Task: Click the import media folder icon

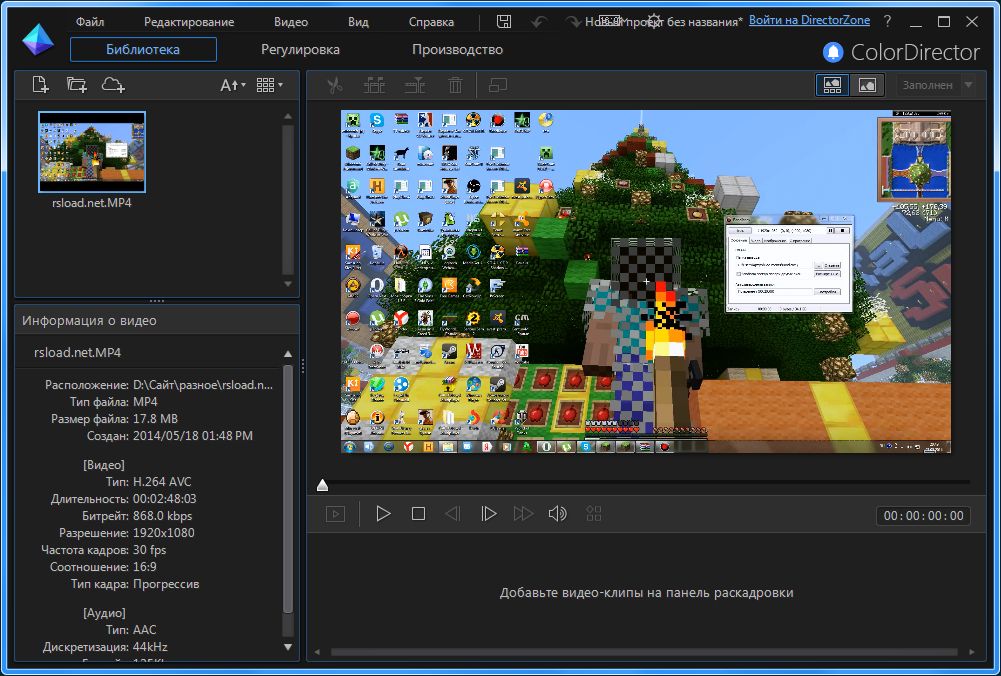Action: tap(76, 85)
